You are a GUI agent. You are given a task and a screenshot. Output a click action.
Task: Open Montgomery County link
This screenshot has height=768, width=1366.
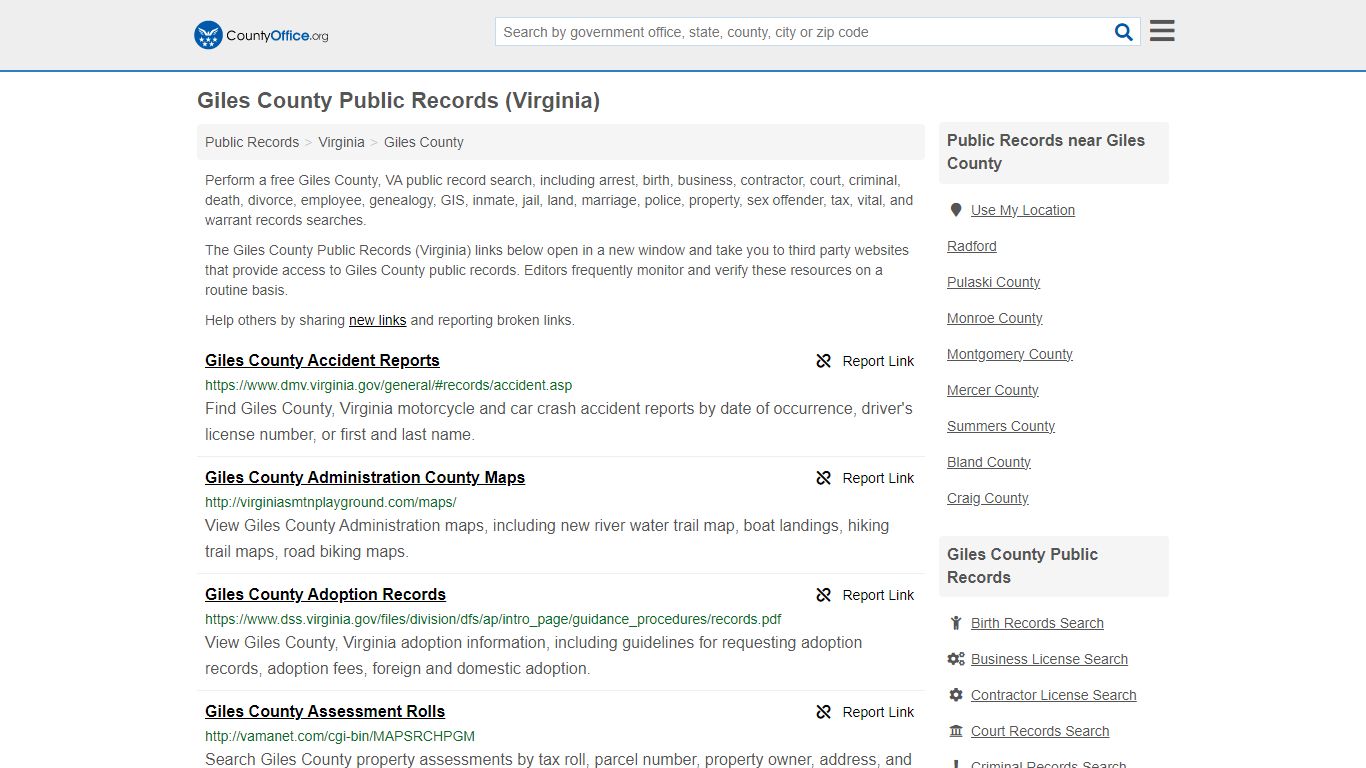pyautogui.click(x=1010, y=354)
